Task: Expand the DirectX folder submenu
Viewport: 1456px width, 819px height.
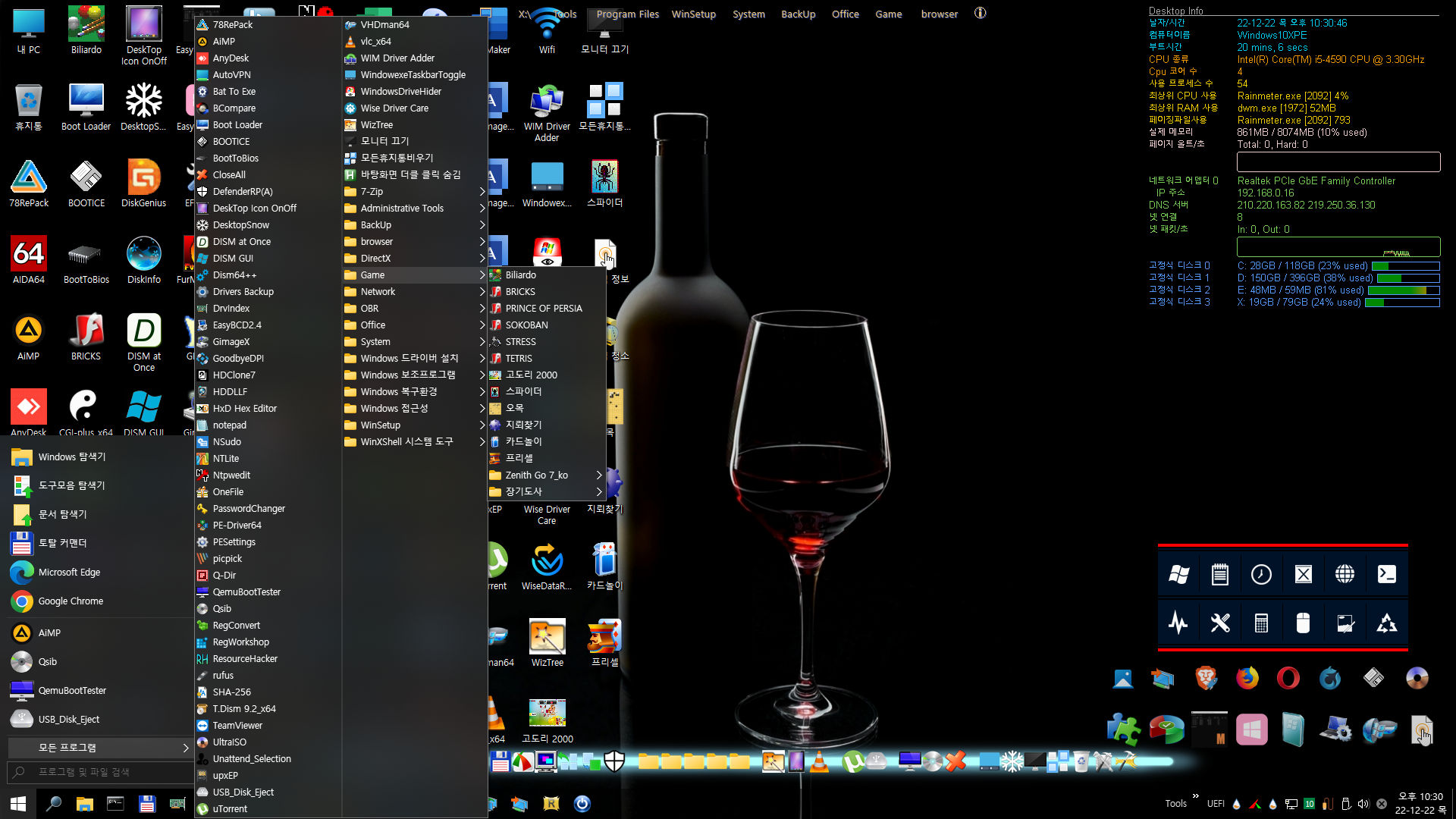Action: pyautogui.click(x=415, y=259)
